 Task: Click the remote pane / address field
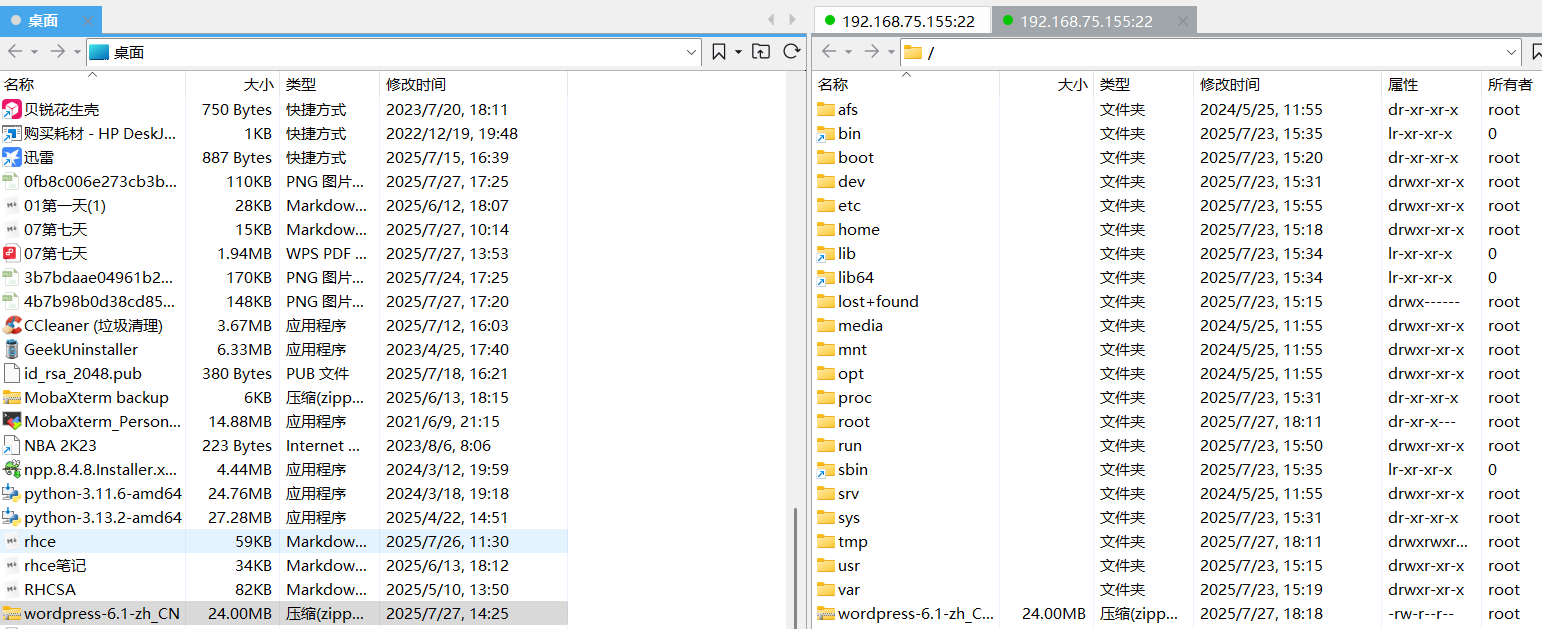(1211, 52)
